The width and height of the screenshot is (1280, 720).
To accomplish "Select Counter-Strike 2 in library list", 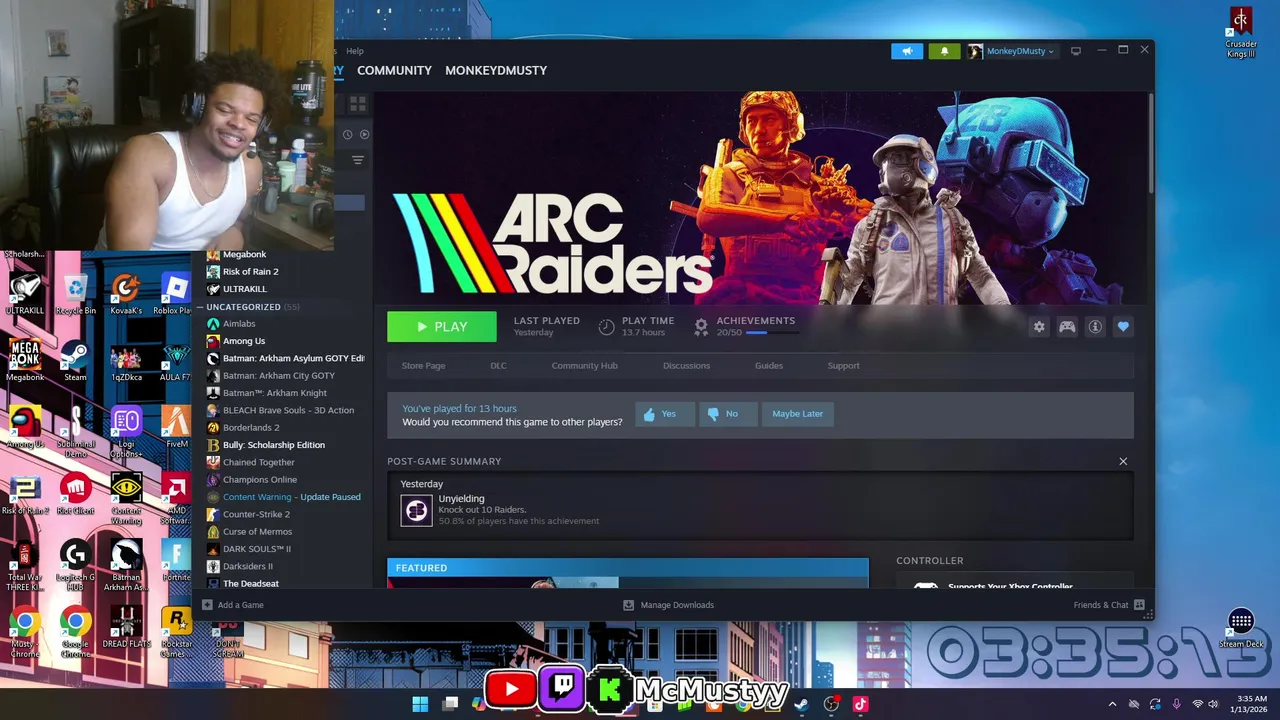I will pyautogui.click(x=256, y=514).
